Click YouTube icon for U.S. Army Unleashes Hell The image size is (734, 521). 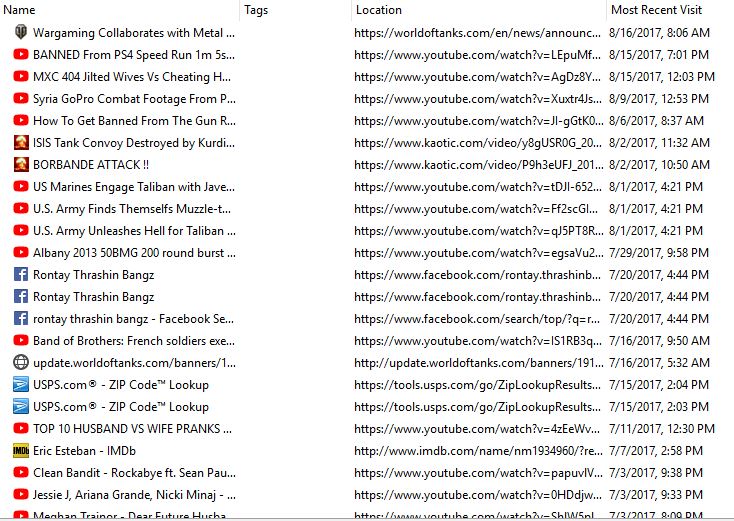[21, 230]
